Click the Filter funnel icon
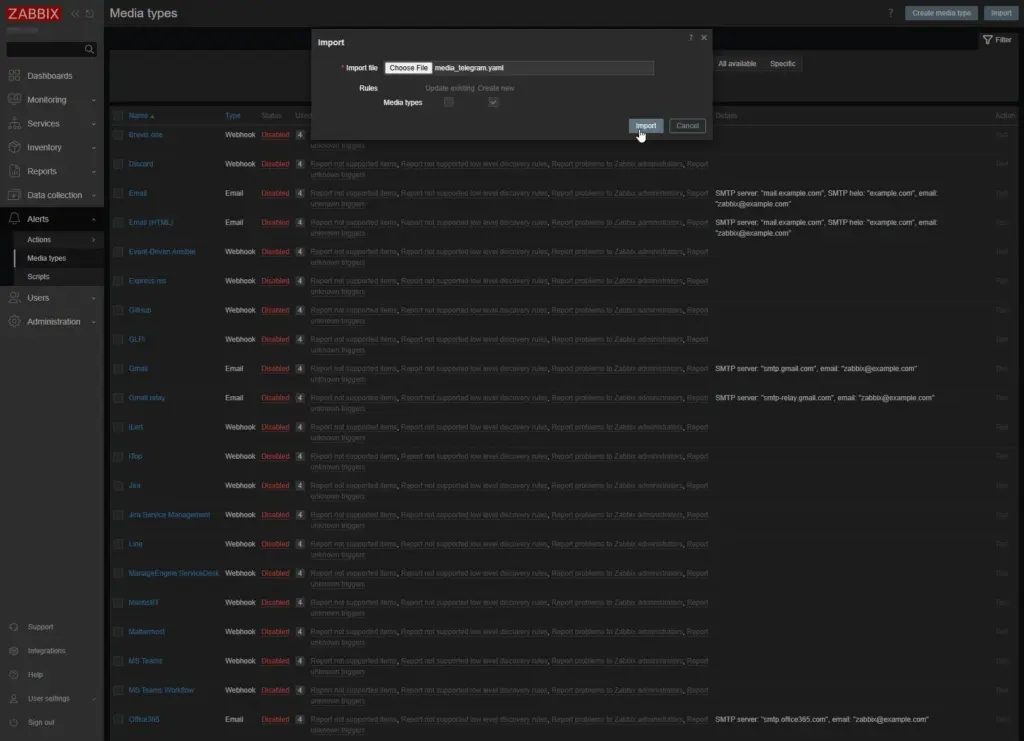This screenshot has height=741, width=1024. pos(987,40)
